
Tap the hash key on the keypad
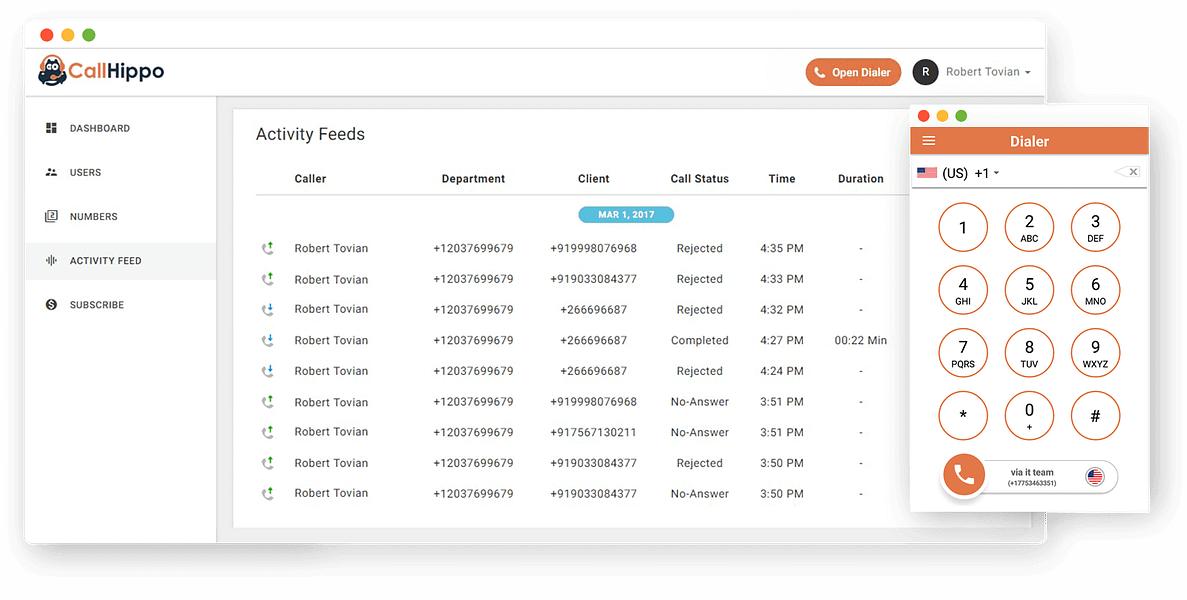point(1095,415)
